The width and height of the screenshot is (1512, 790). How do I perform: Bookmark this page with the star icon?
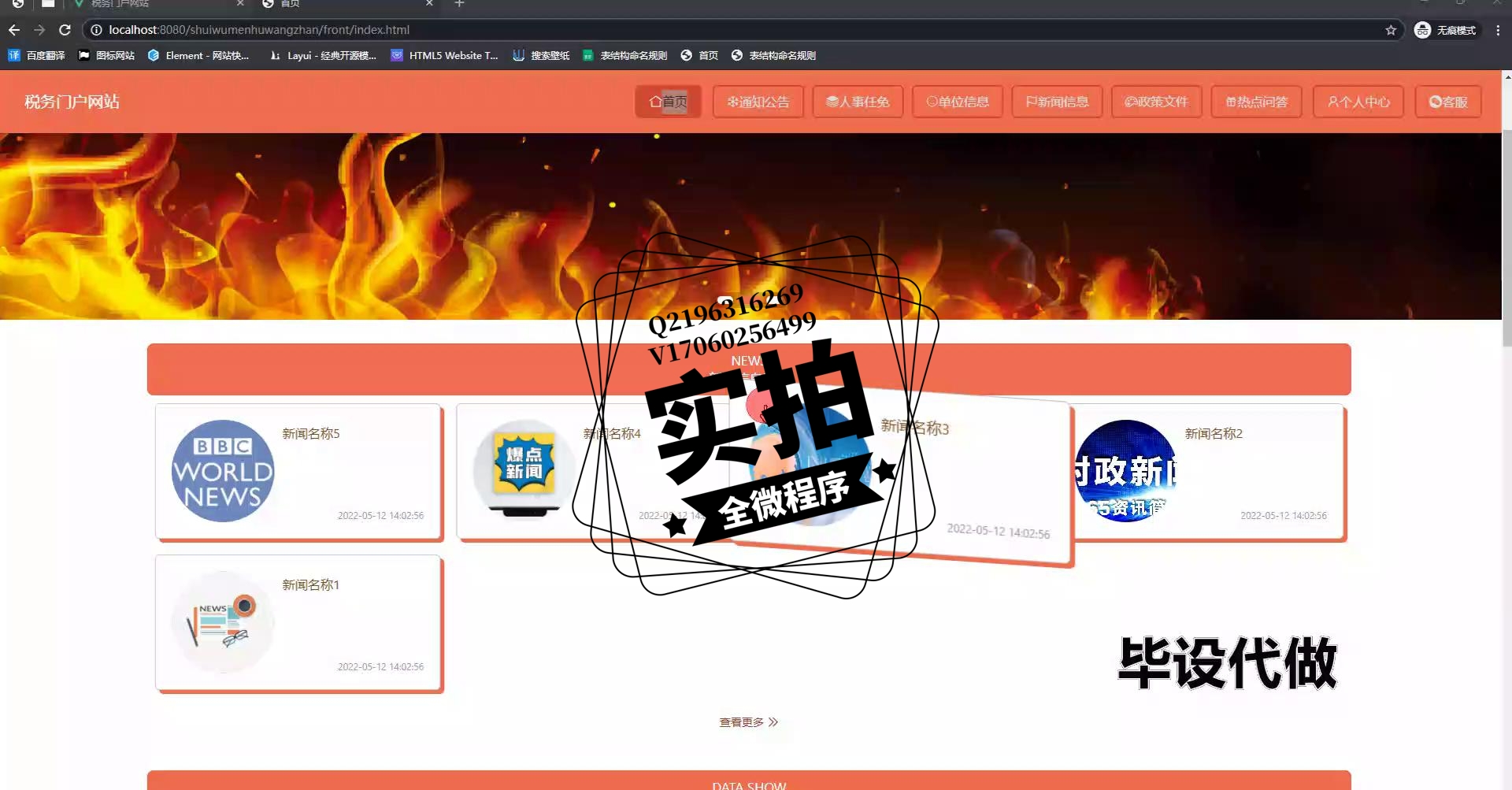(x=1391, y=30)
